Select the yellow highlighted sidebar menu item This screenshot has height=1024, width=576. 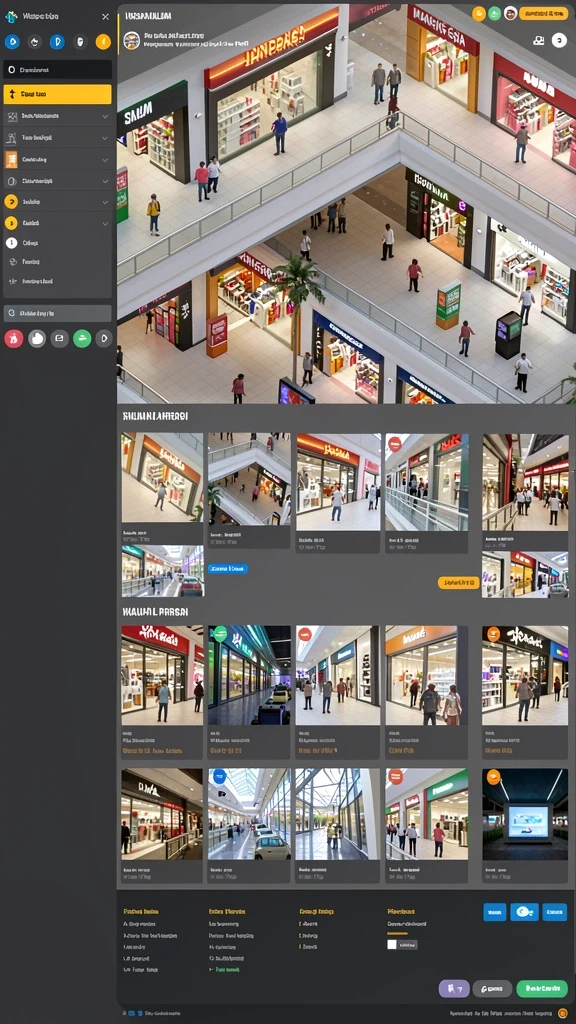click(x=57, y=94)
